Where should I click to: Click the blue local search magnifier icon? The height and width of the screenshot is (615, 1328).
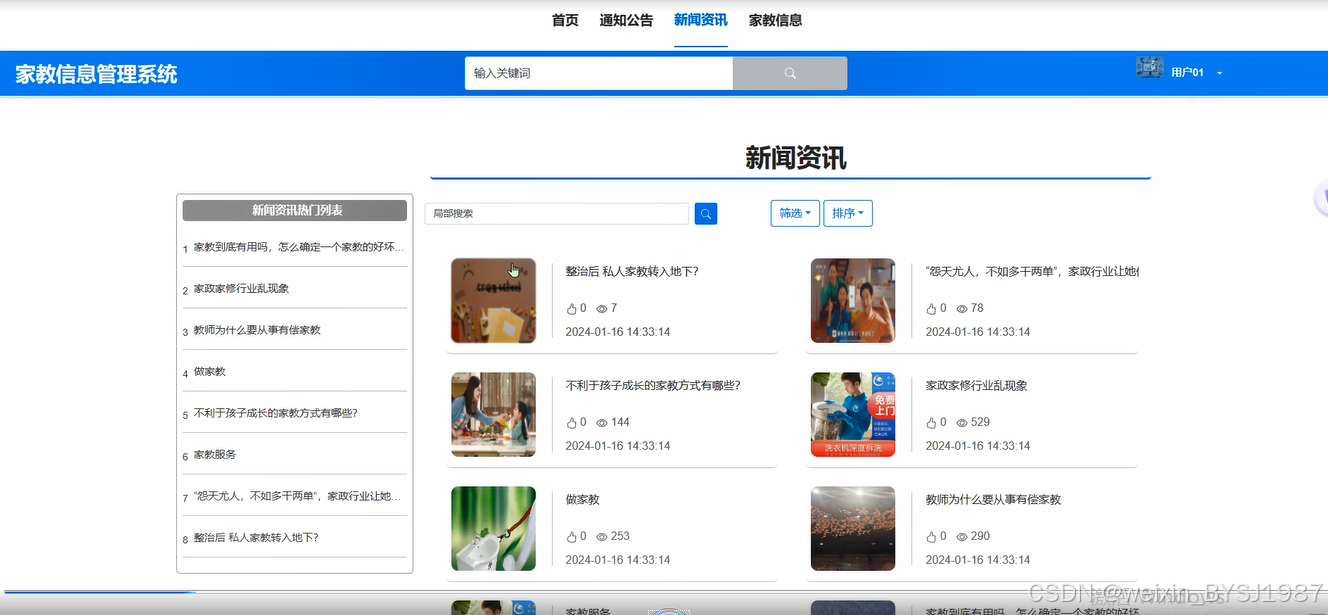tap(706, 213)
